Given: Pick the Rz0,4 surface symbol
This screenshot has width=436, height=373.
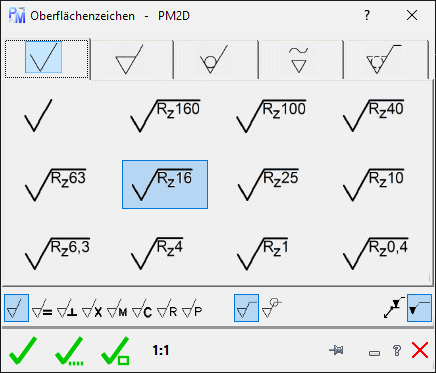Looking at the screenshot, I should click(375, 253).
